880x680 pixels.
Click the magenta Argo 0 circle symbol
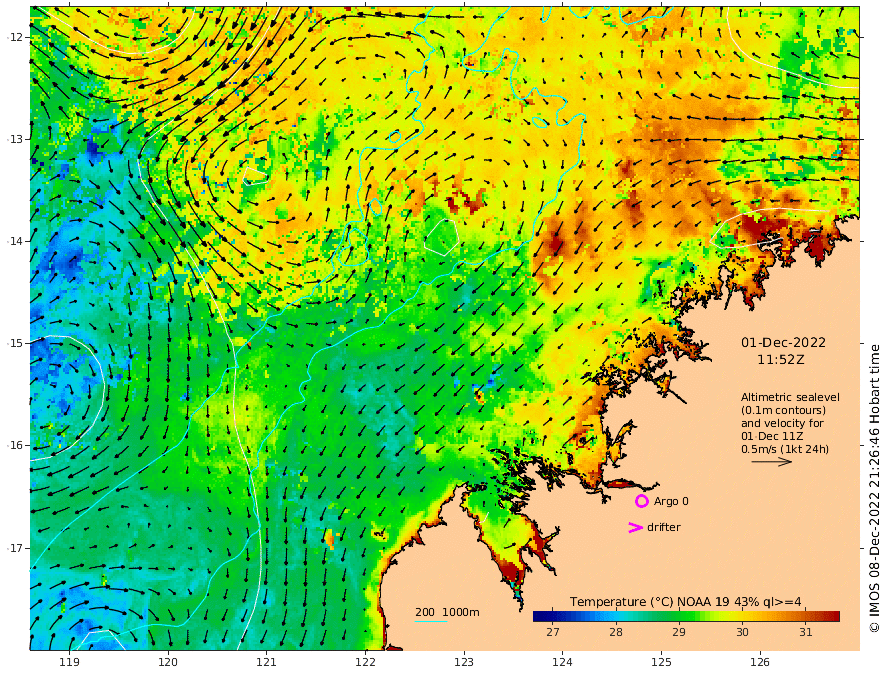(x=641, y=501)
